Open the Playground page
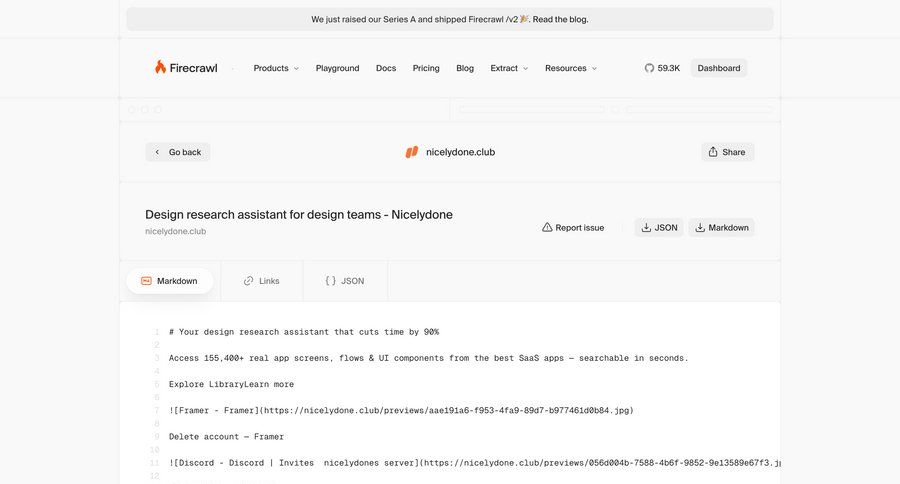This screenshot has width=900, height=484. [x=337, y=68]
